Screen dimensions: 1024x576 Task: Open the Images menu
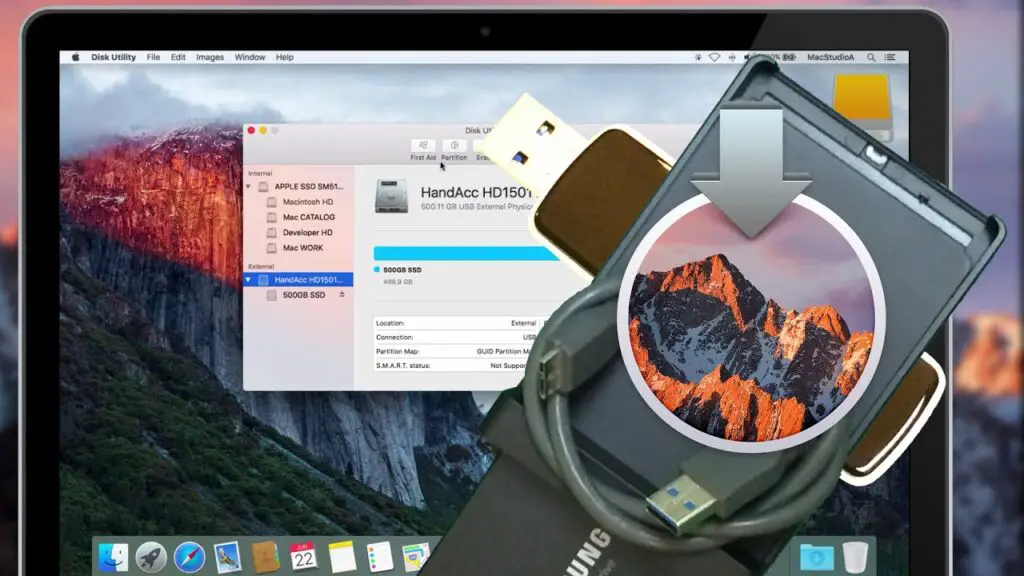point(210,57)
